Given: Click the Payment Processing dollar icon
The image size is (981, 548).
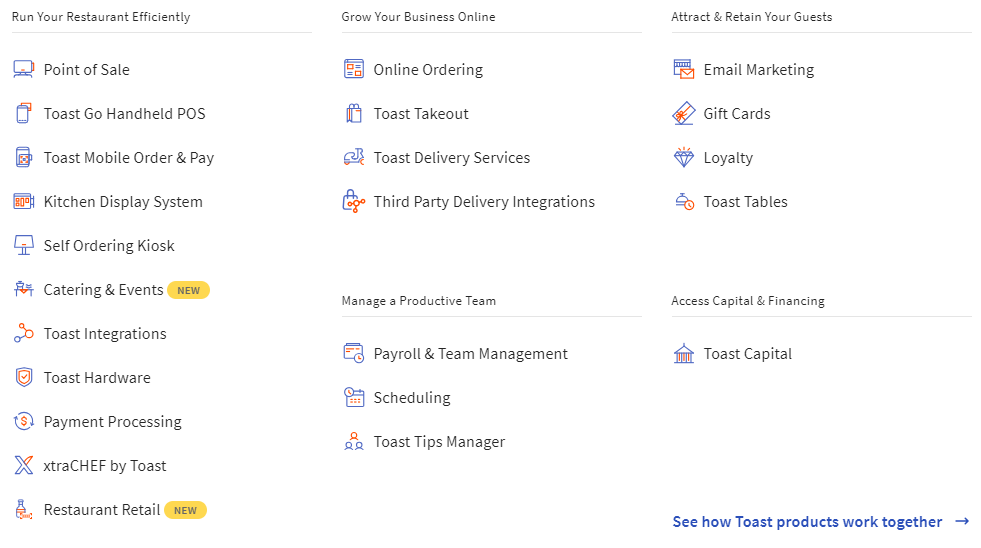Looking at the screenshot, I should coord(24,422).
